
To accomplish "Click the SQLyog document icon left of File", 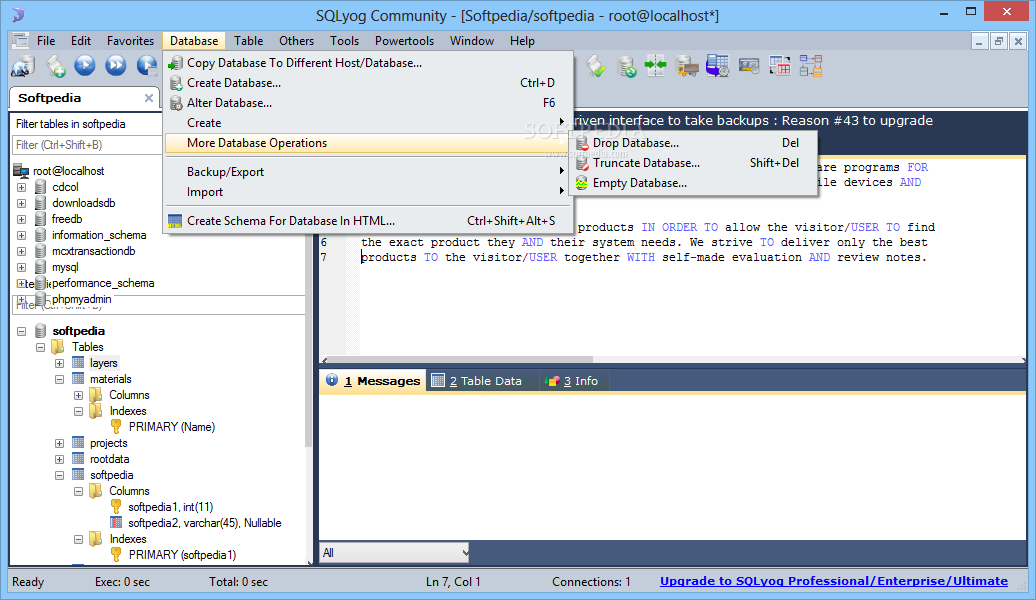I will tap(20, 40).
